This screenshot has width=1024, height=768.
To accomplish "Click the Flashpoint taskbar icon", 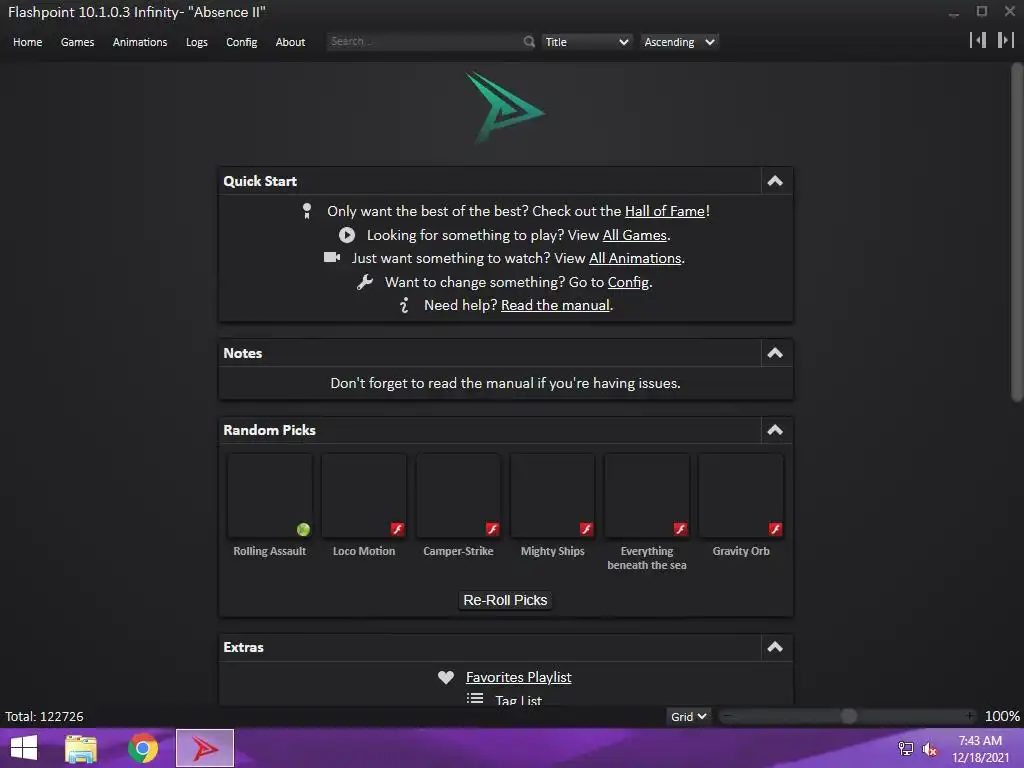I will pyautogui.click(x=205, y=748).
